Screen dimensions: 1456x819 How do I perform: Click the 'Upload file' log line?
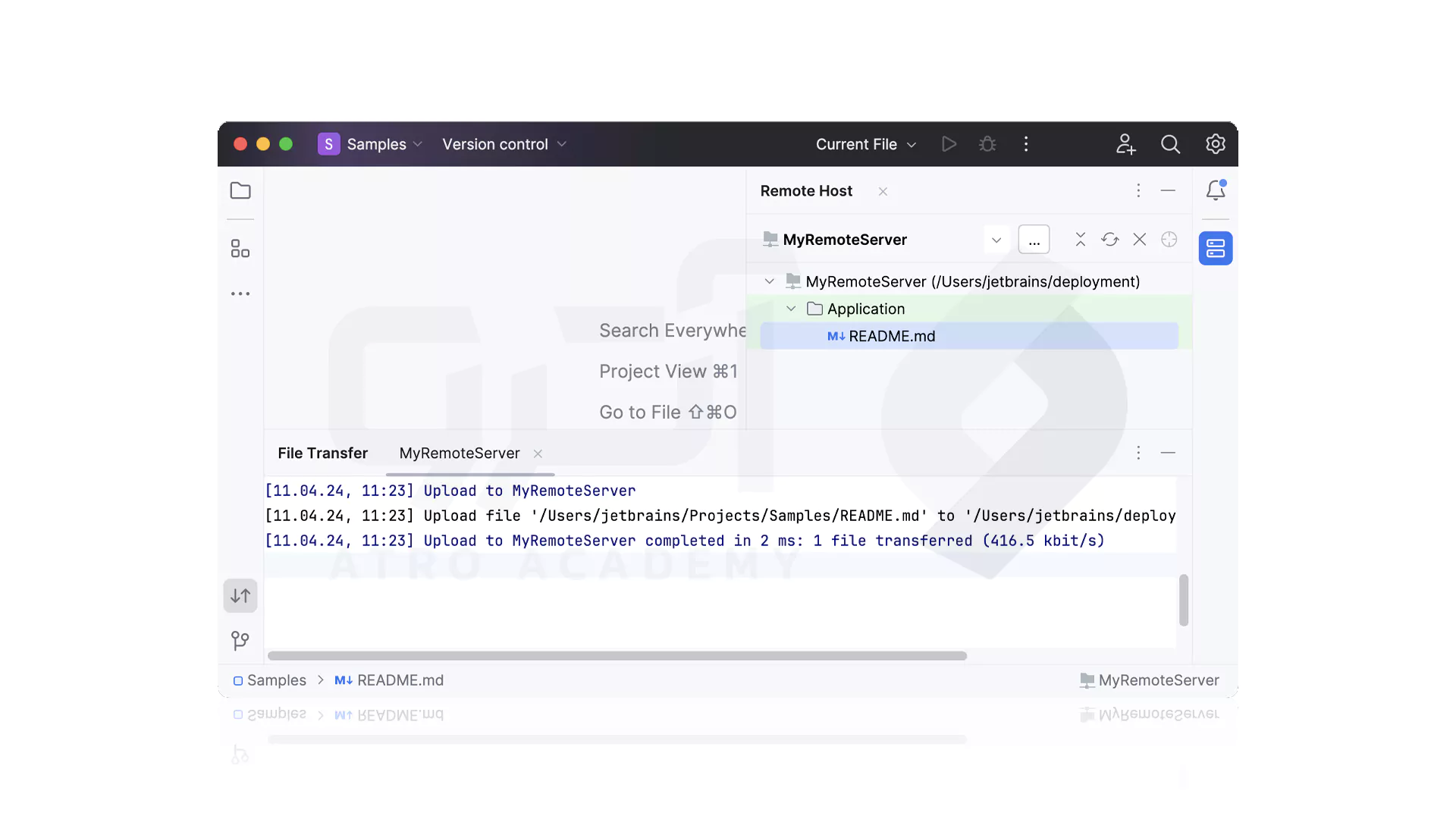[x=720, y=516]
